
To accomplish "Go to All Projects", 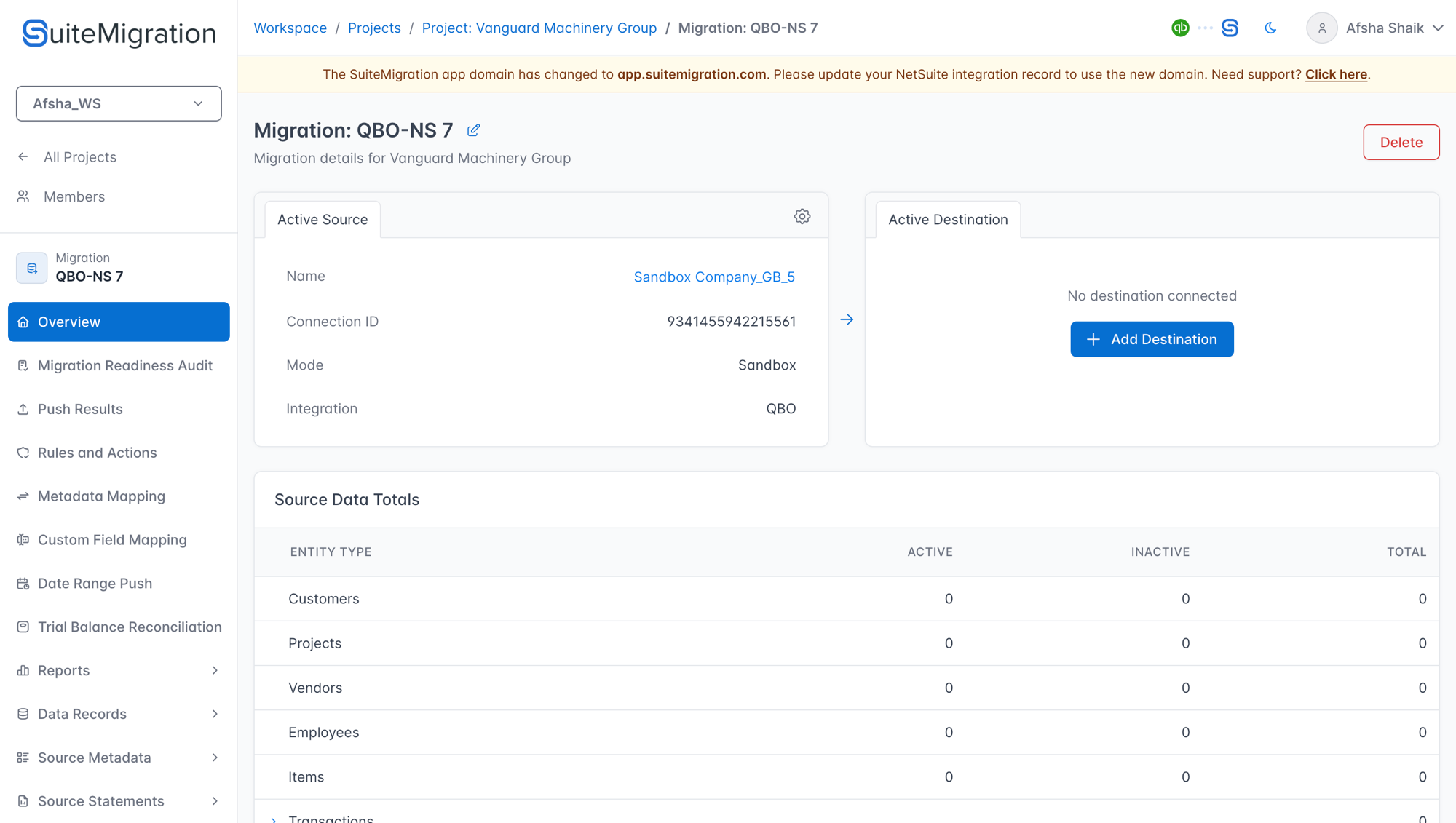I will tap(79, 156).
